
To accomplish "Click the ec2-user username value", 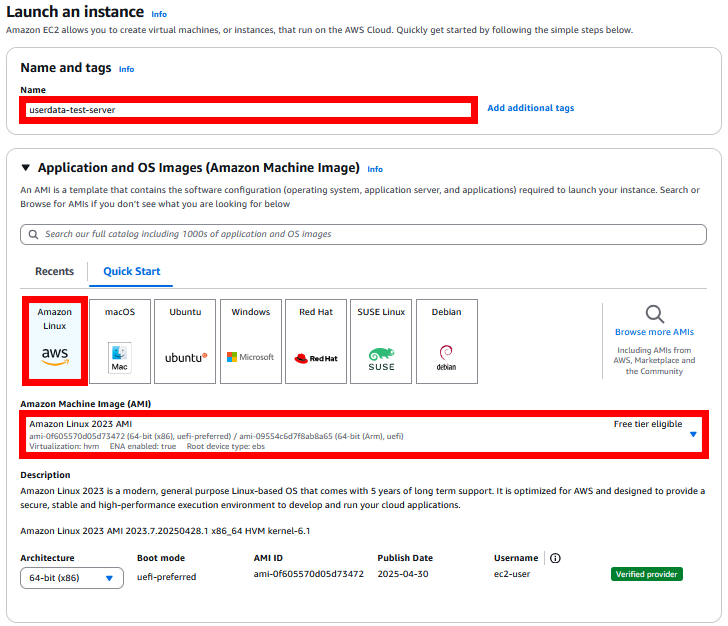I will click(512, 574).
